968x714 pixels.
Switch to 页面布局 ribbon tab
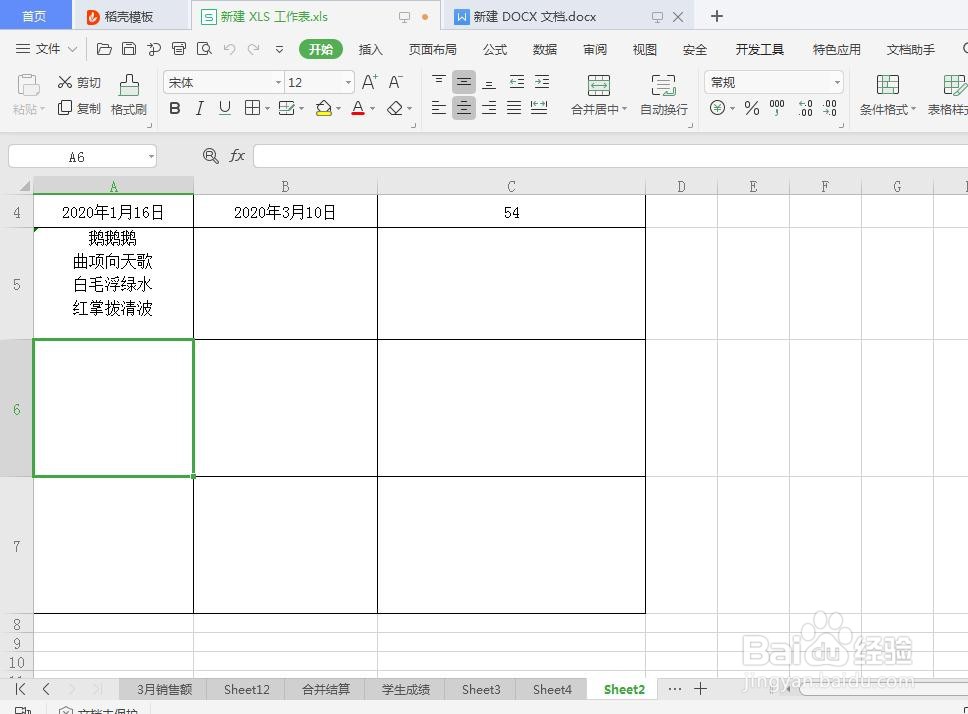pyautogui.click(x=432, y=49)
